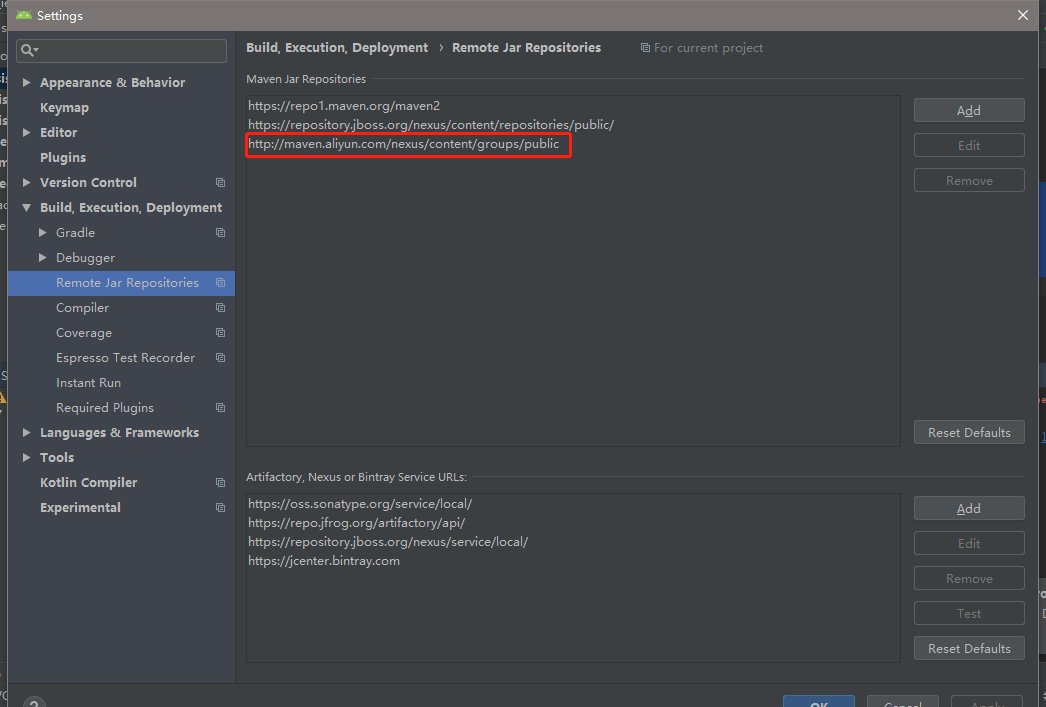Open the Required Plugins page
Image resolution: width=1046 pixels, height=707 pixels.
(105, 408)
